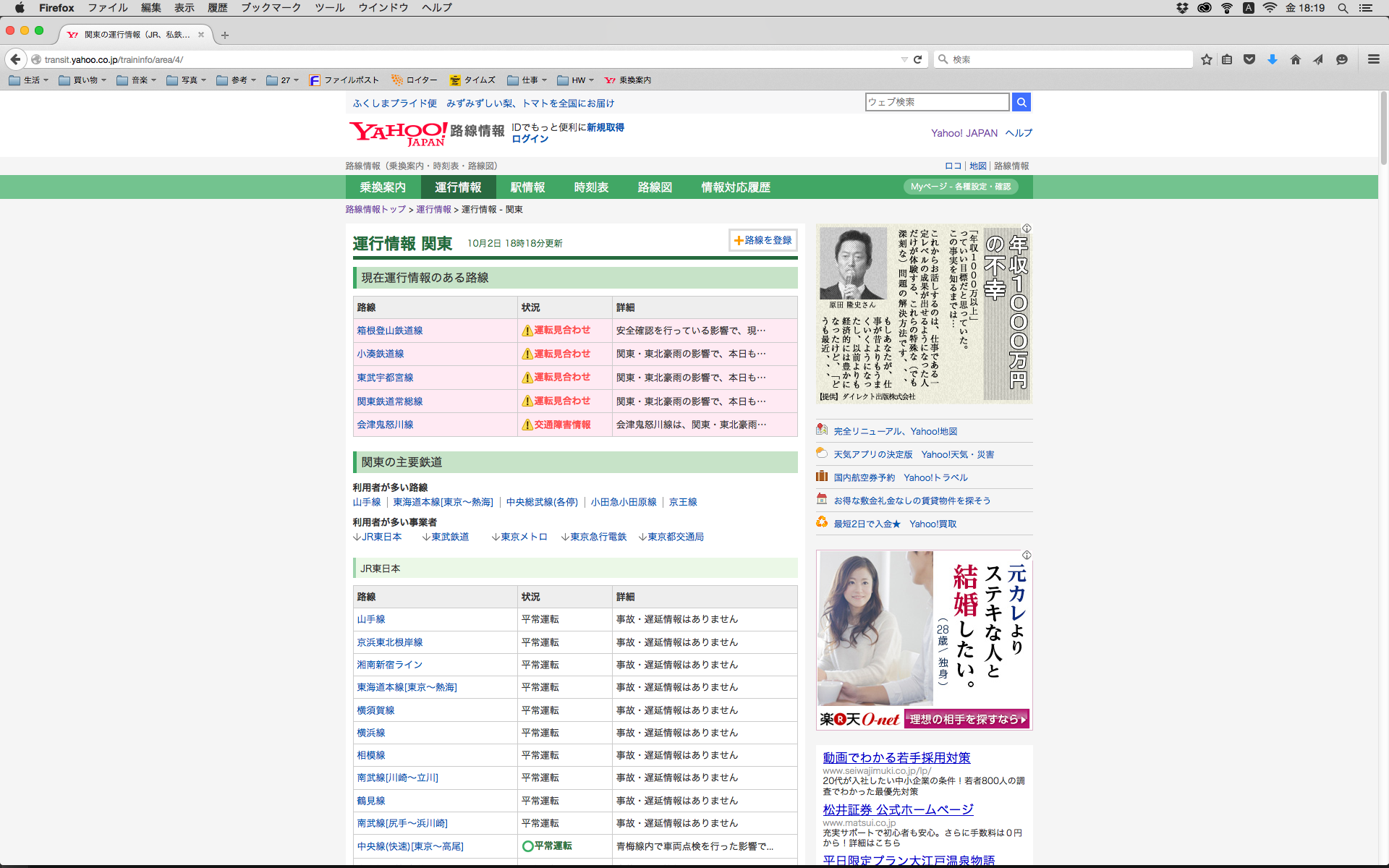Open macOS Spotlight search icon
The height and width of the screenshot is (868, 1389).
pyautogui.click(x=1343, y=8)
